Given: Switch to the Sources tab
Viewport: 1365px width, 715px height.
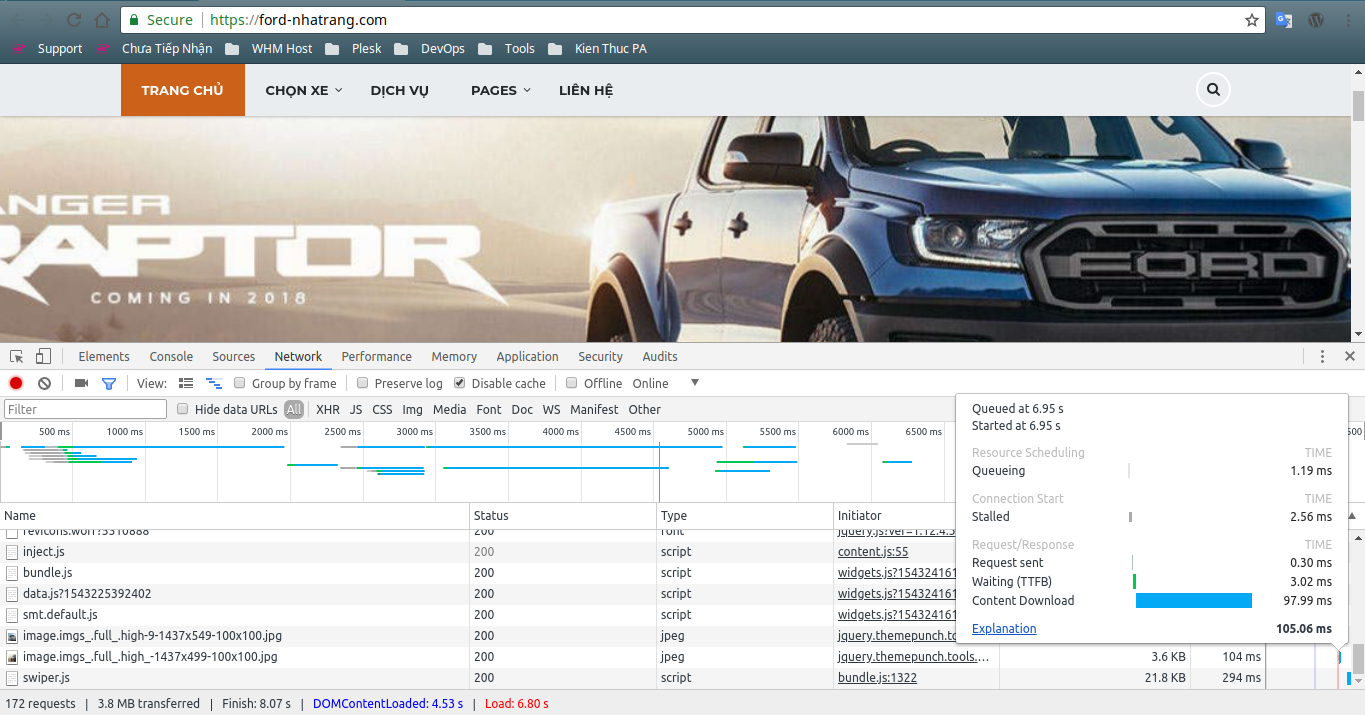Looking at the screenshot, I should (234, 356).
